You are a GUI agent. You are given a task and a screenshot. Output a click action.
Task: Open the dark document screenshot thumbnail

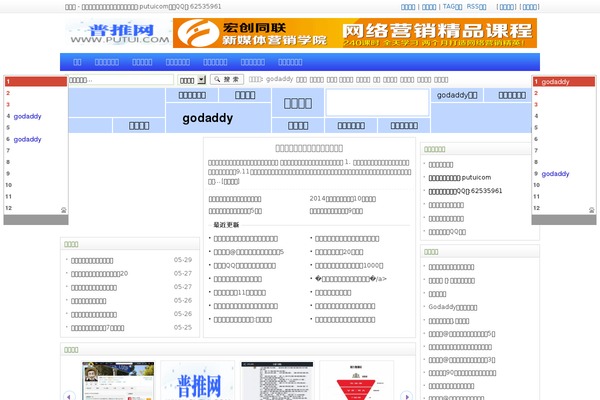[x=277, y=381]
